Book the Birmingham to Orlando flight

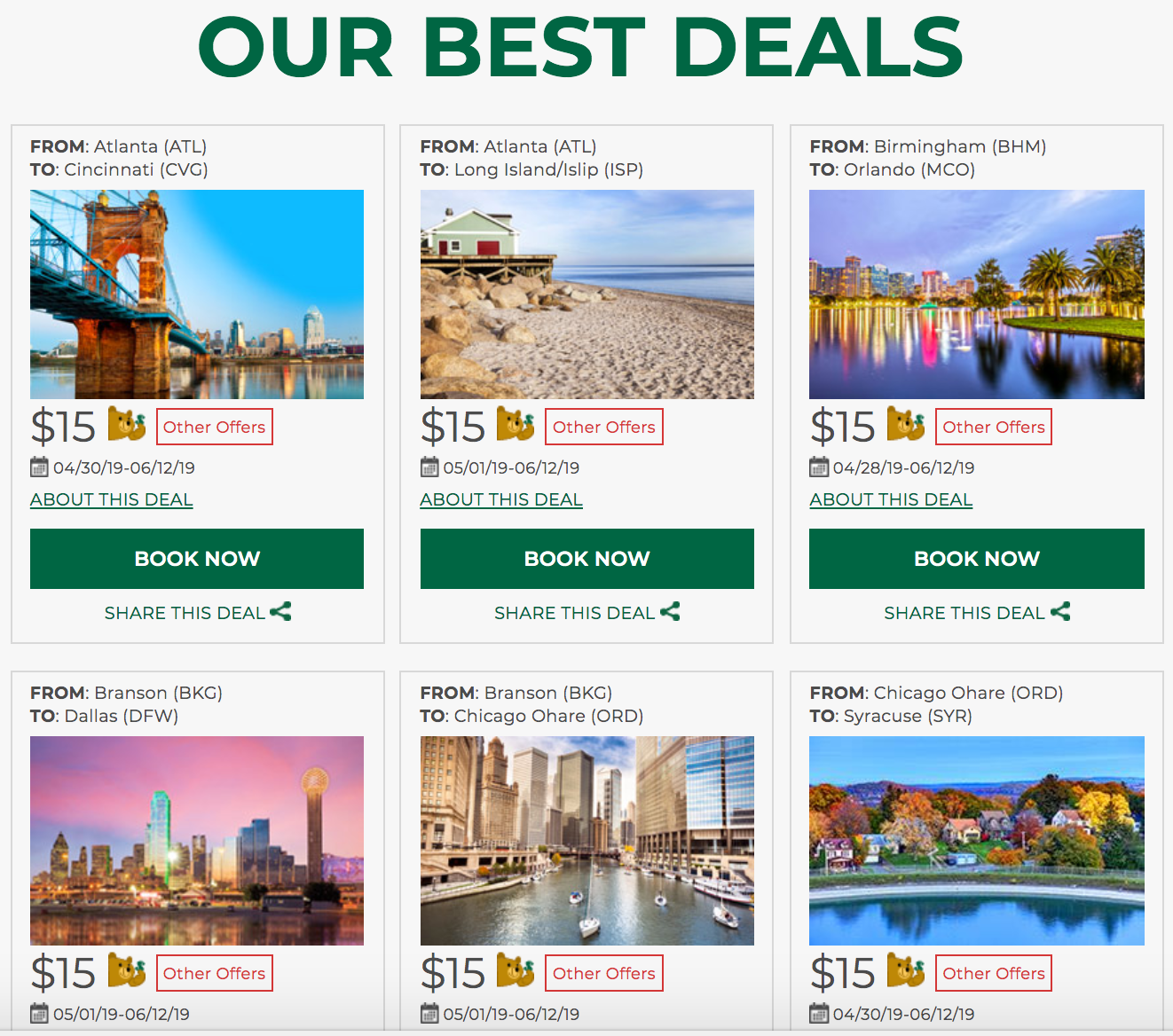click(x=977, y=559)
